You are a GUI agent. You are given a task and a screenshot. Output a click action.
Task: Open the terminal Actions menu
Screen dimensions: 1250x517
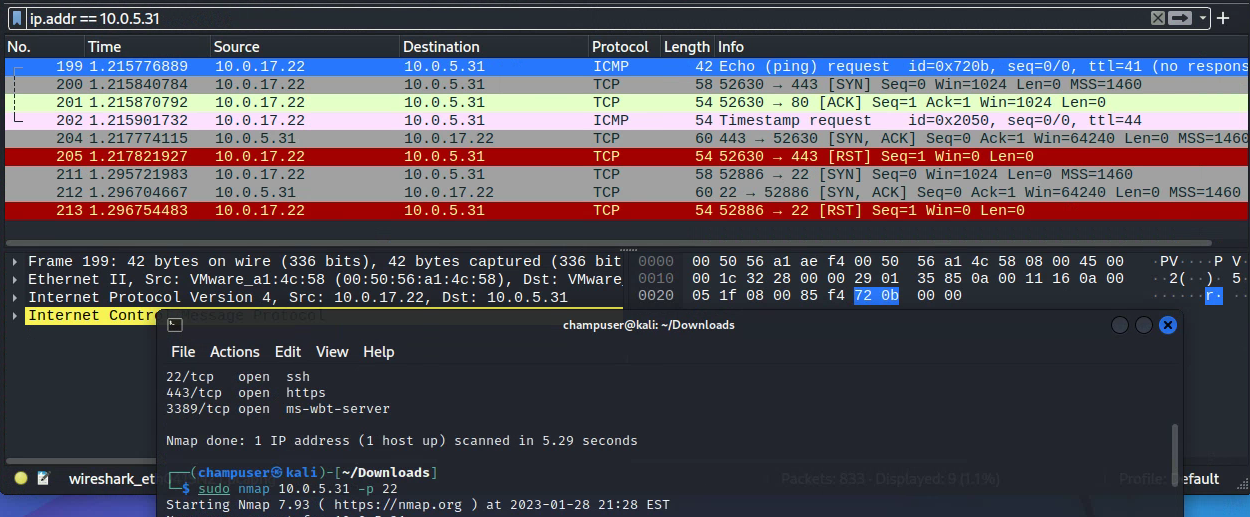[234, 352]
